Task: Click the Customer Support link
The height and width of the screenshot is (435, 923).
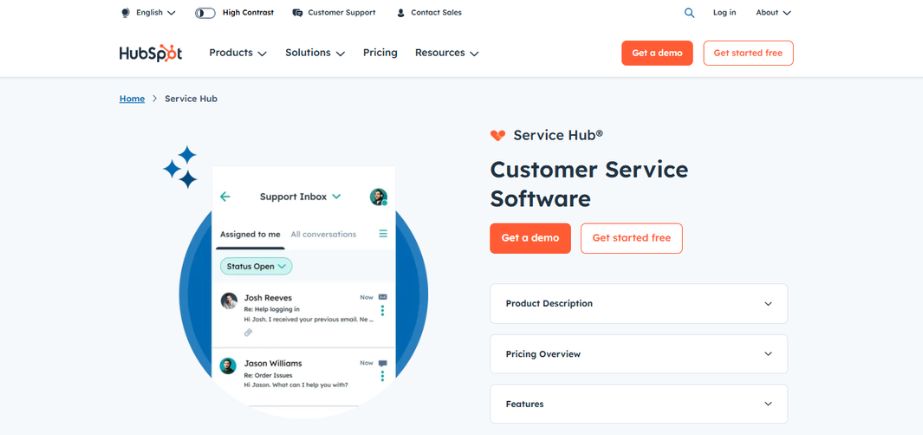Action: (x=341, y=12)
